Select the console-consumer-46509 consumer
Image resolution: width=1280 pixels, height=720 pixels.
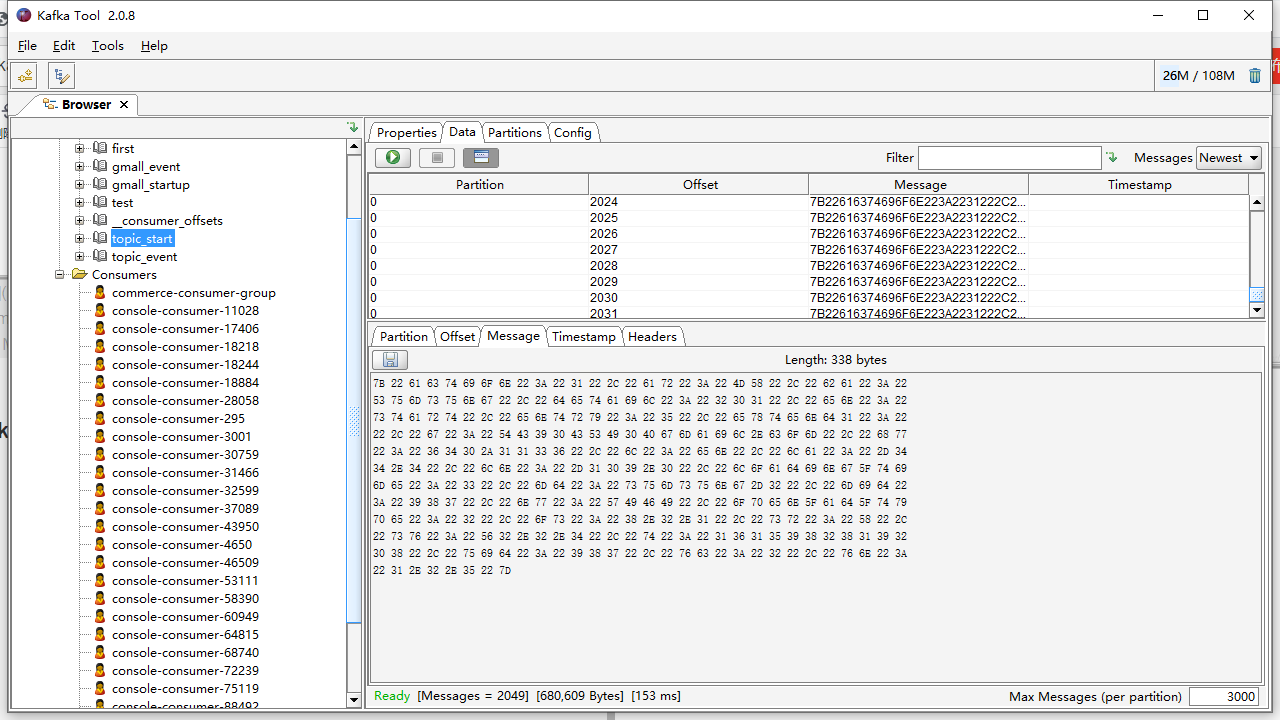tap(185, 562)
